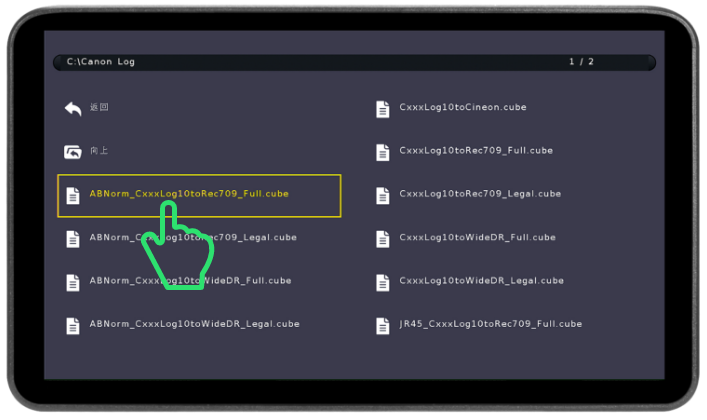
Task: Click the file icon beside ABNorm_CxxxLog10toRec709_Full.cube
Action: (72, 195)
